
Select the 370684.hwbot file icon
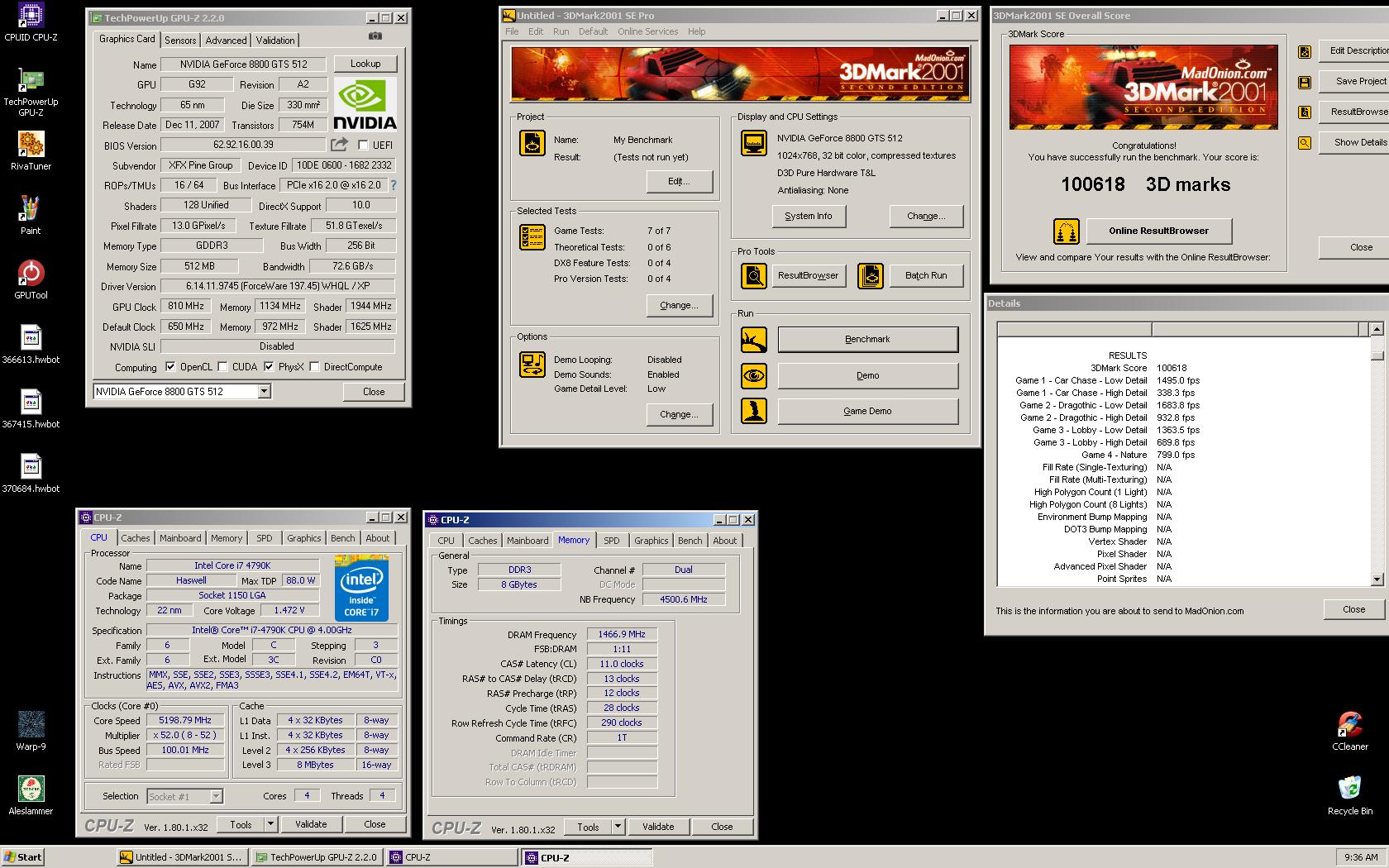tap(31, 466)
